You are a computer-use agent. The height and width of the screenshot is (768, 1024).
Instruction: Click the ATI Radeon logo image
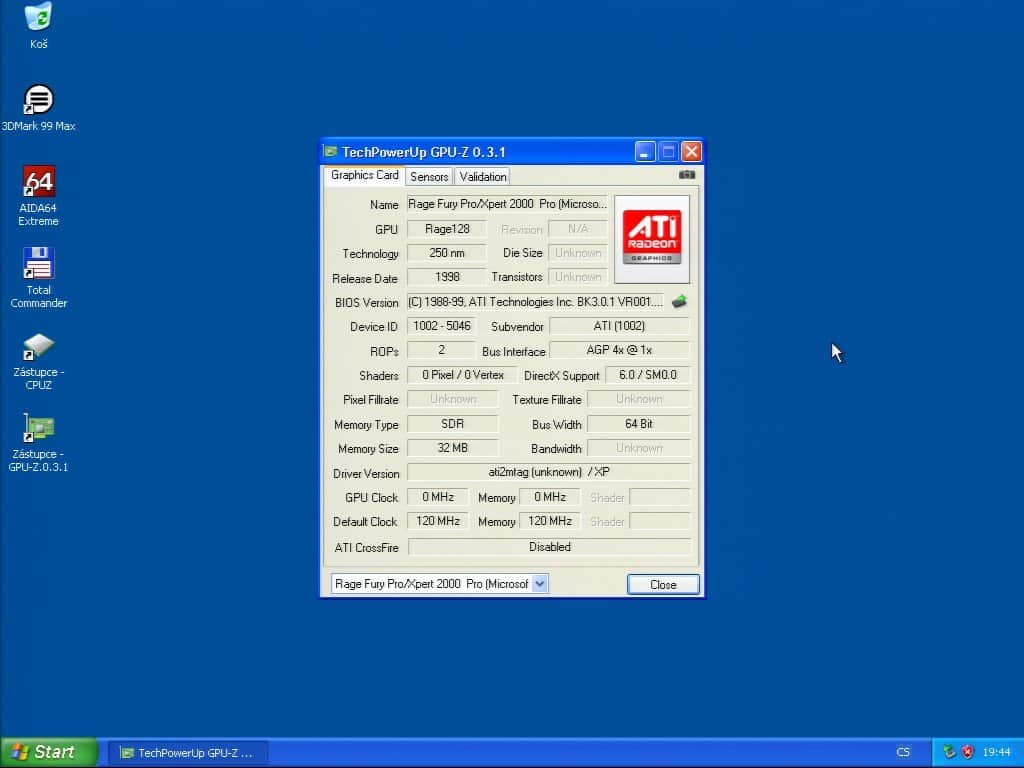click(652, 239)
